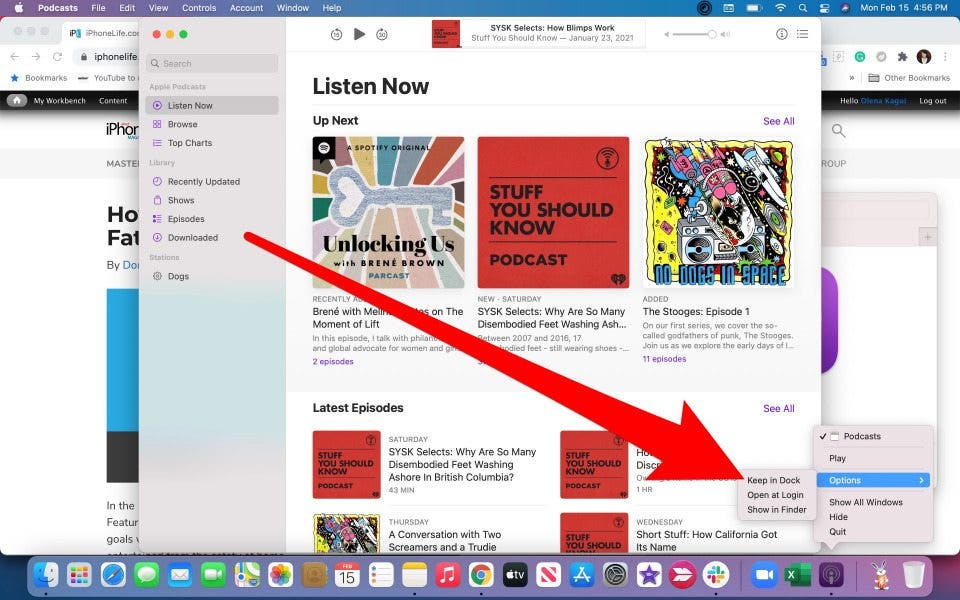
Task: Open Excel from the Dock
Action: point(798,575)
